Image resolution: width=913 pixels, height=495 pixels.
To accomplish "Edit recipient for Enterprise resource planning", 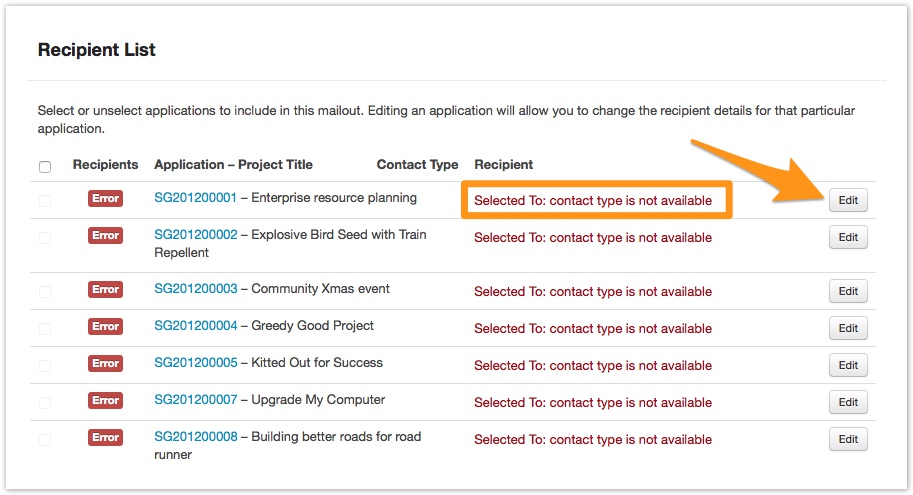I will point(848,200).
